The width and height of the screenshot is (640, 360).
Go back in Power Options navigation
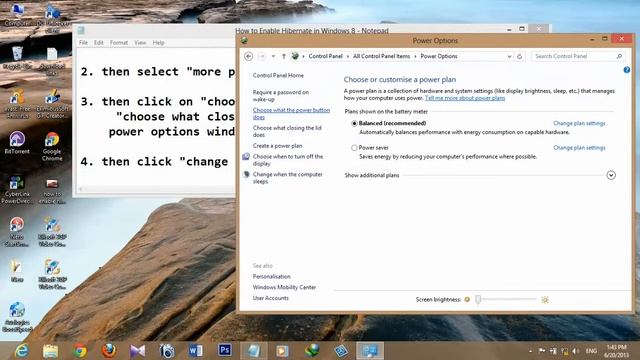[x=248, y=56]
